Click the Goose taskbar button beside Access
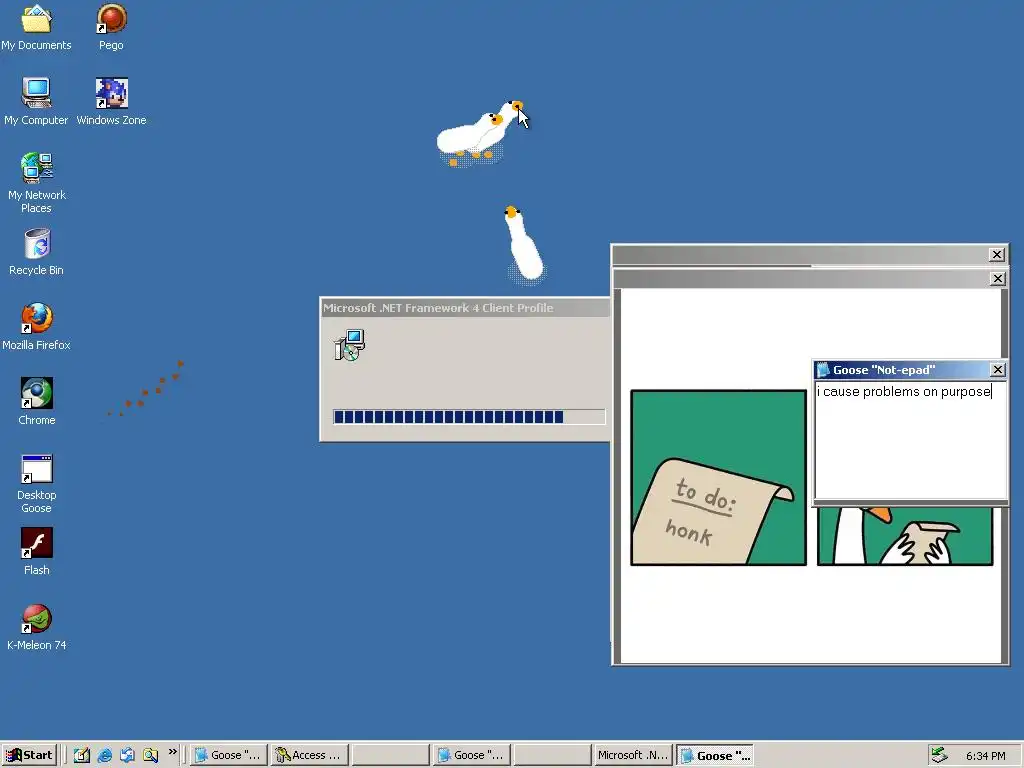This screenshot has width=1024, height=768. (x=229, y=755)
